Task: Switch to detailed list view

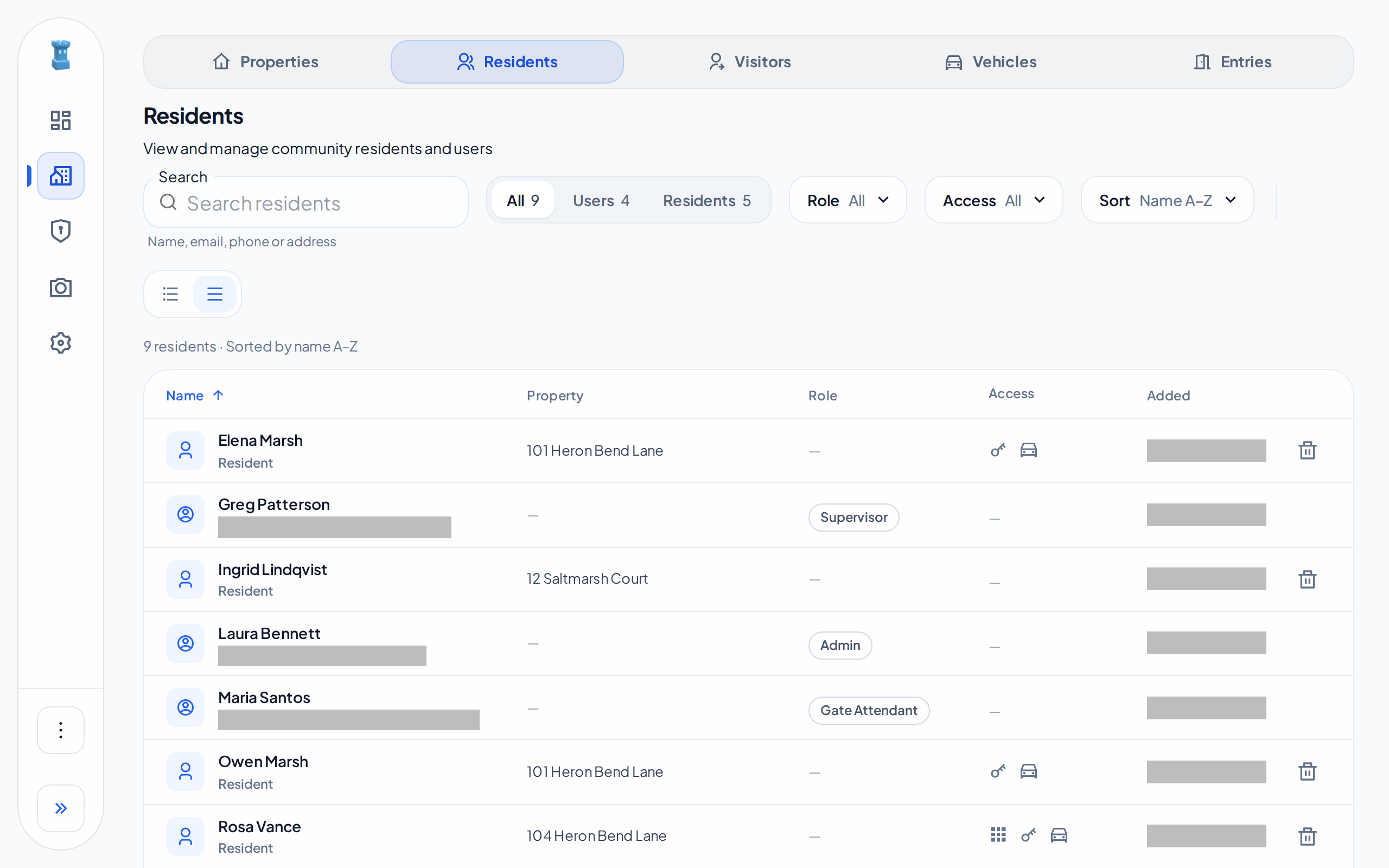Action: [170, 294]
